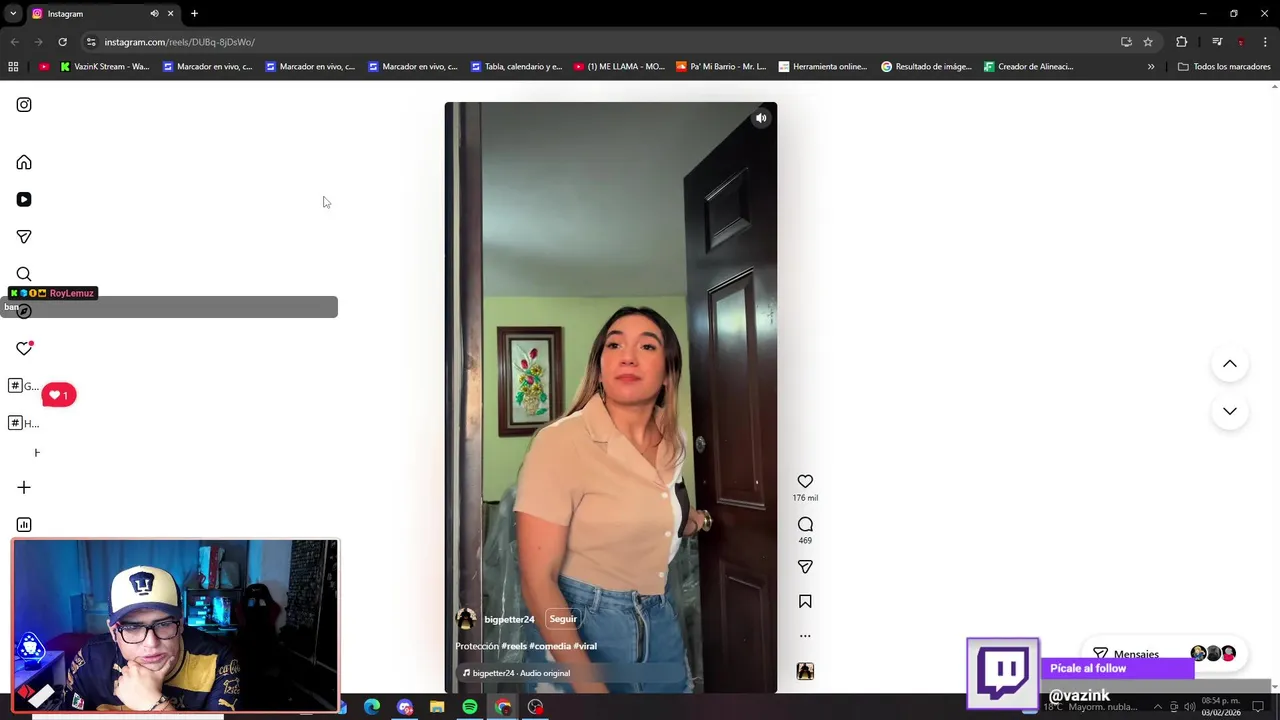Open notifications heart in the sidebar
This screenshot has width=1280, height=720.
(24, 348)
